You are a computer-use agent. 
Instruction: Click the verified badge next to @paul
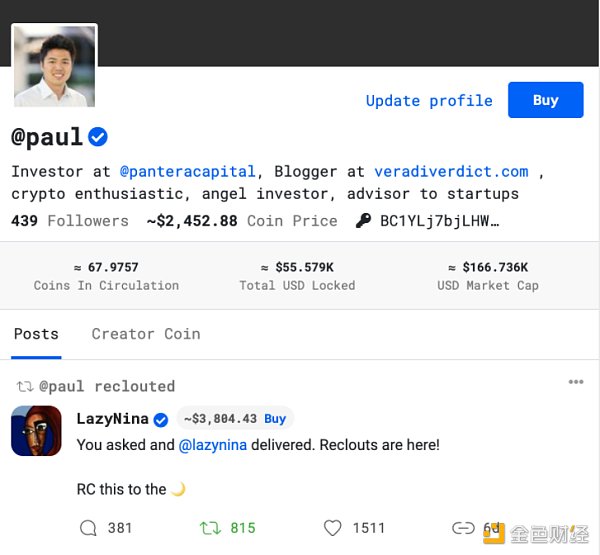pyautogui.click(x=98, y=137)
